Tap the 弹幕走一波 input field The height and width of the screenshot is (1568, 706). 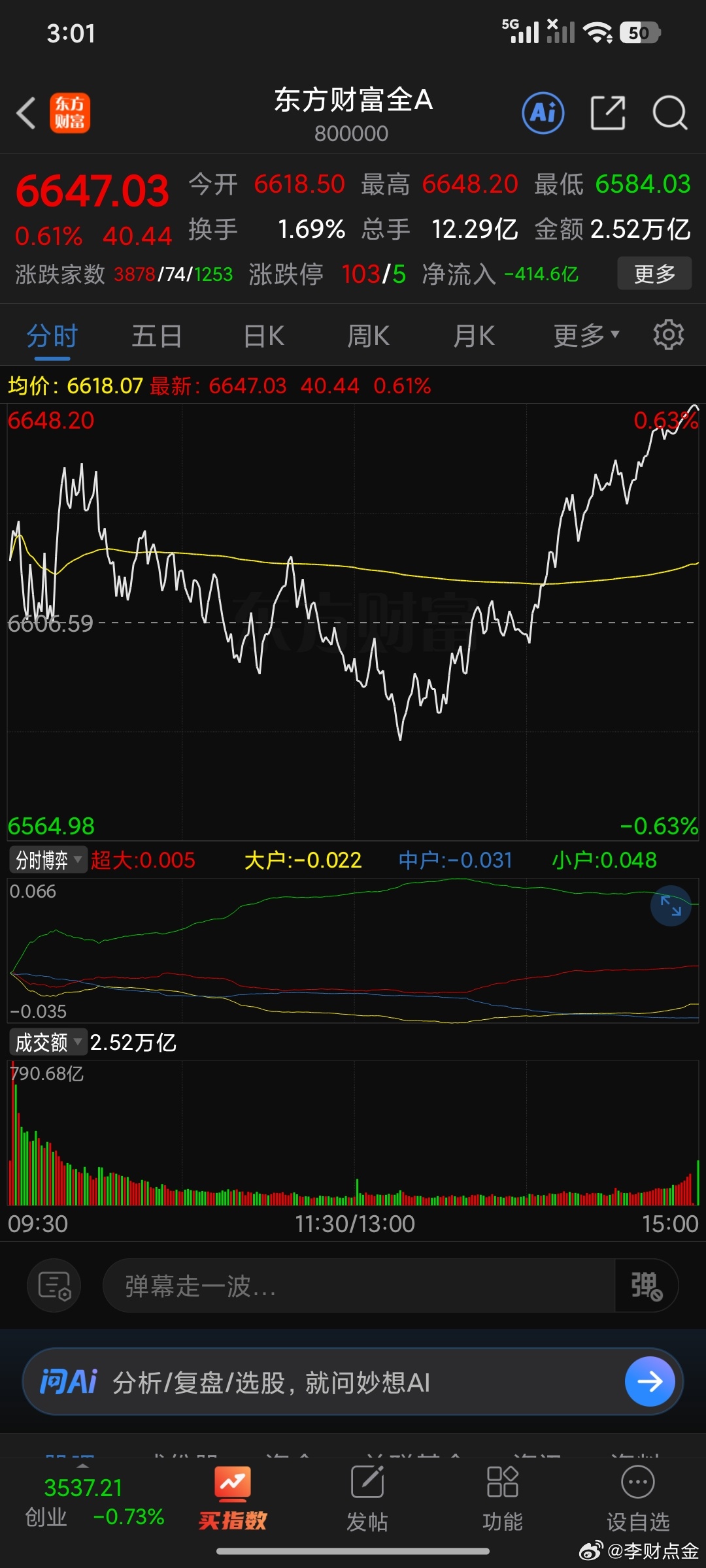tap(358, 1286)
